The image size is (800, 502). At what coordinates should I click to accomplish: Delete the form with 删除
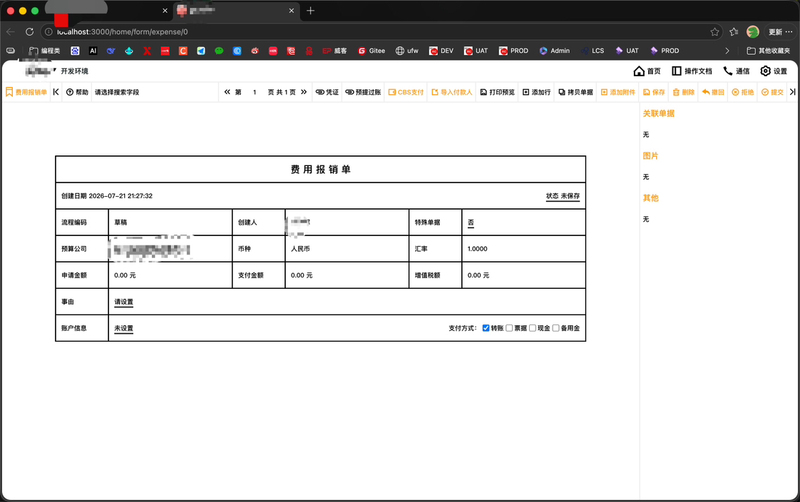point(684,92)
